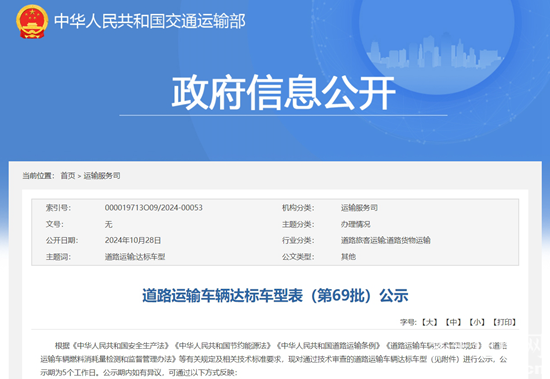The image size is (550, 379).
Task: Click the first paragraph beginning 根据《中华人民共和国安全生产法》
Action: tap(274, 359)
